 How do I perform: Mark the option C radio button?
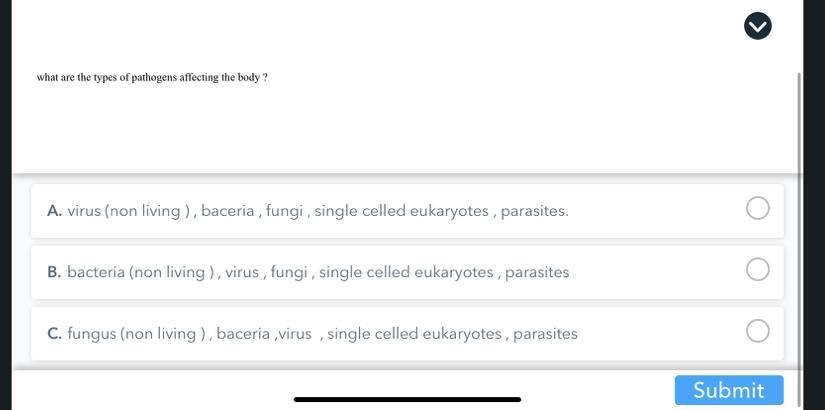[758, 331]
